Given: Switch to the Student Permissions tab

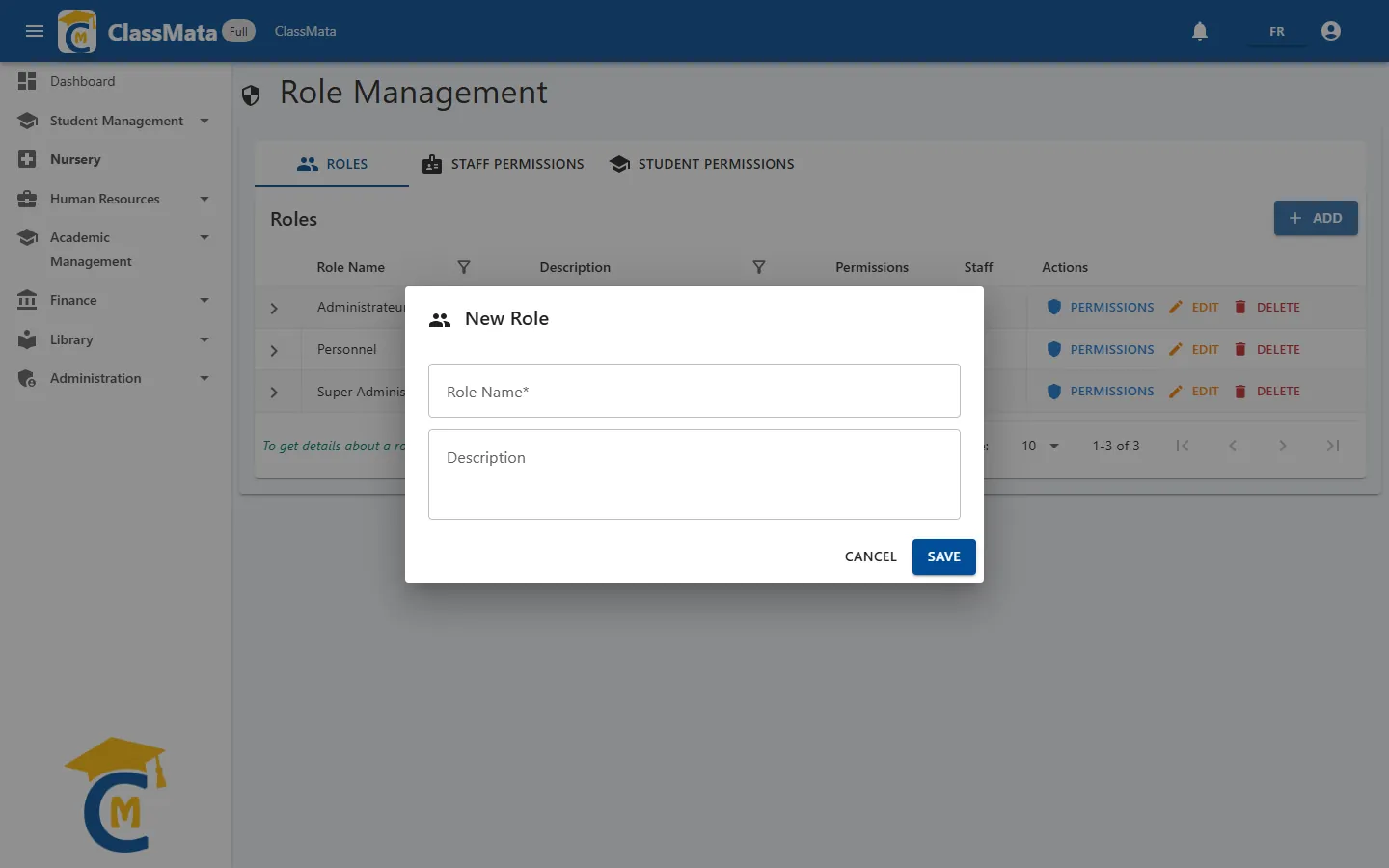Looking at the screenshot, I should tap(702, 164).
